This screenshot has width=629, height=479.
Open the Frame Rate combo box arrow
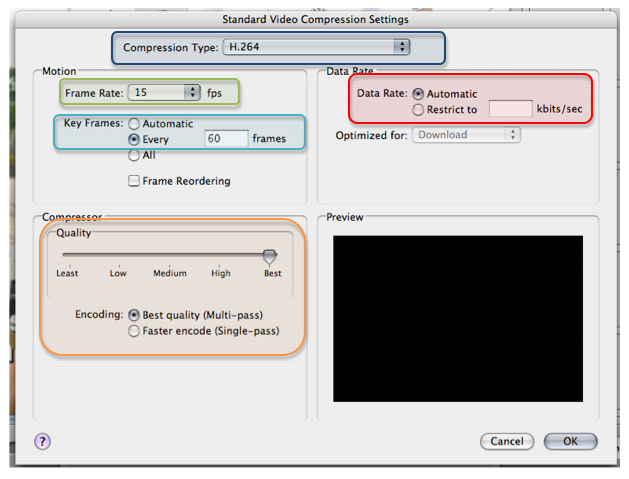(x=192, y=92)
